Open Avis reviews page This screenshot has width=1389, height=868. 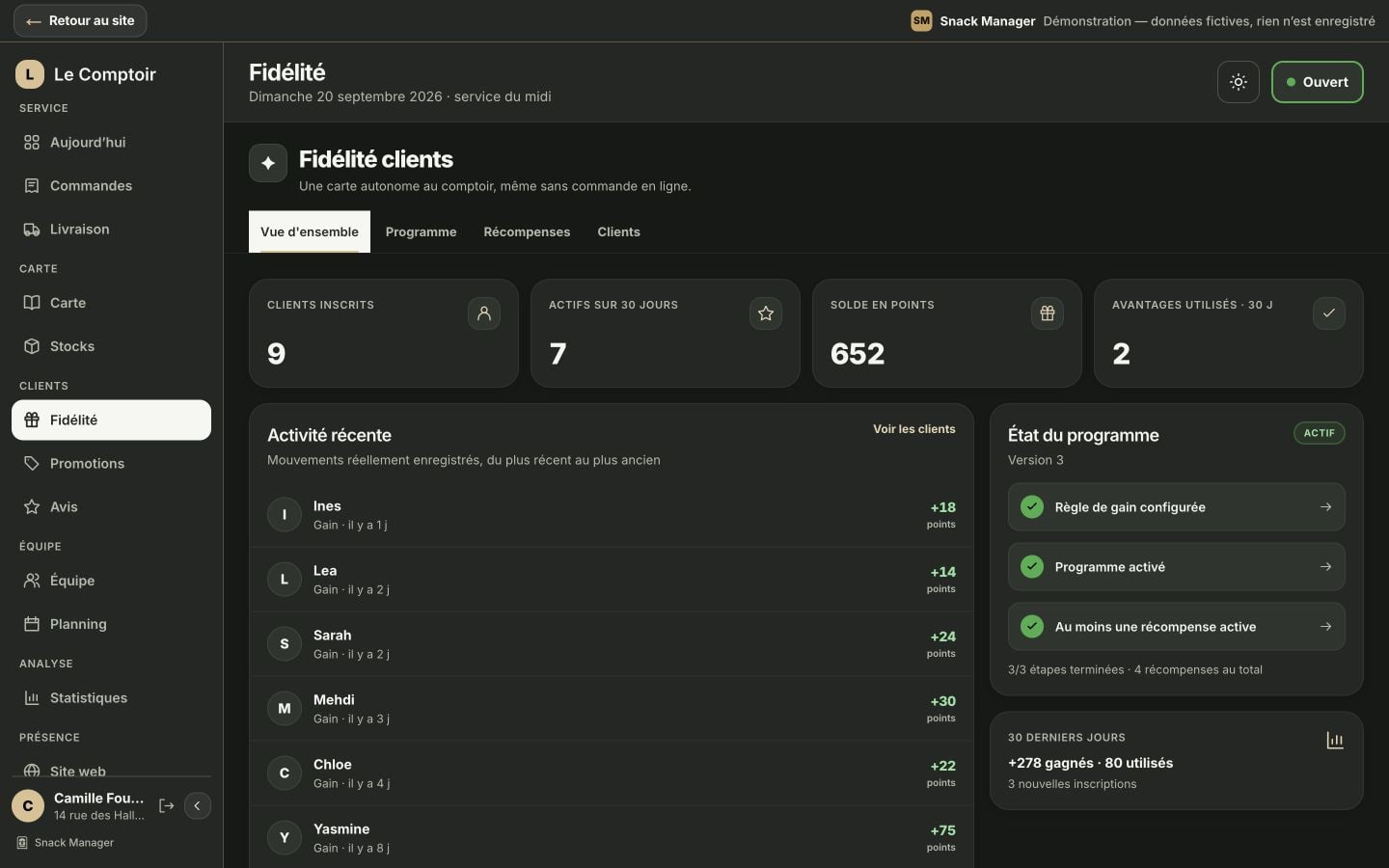click(111, 506)
